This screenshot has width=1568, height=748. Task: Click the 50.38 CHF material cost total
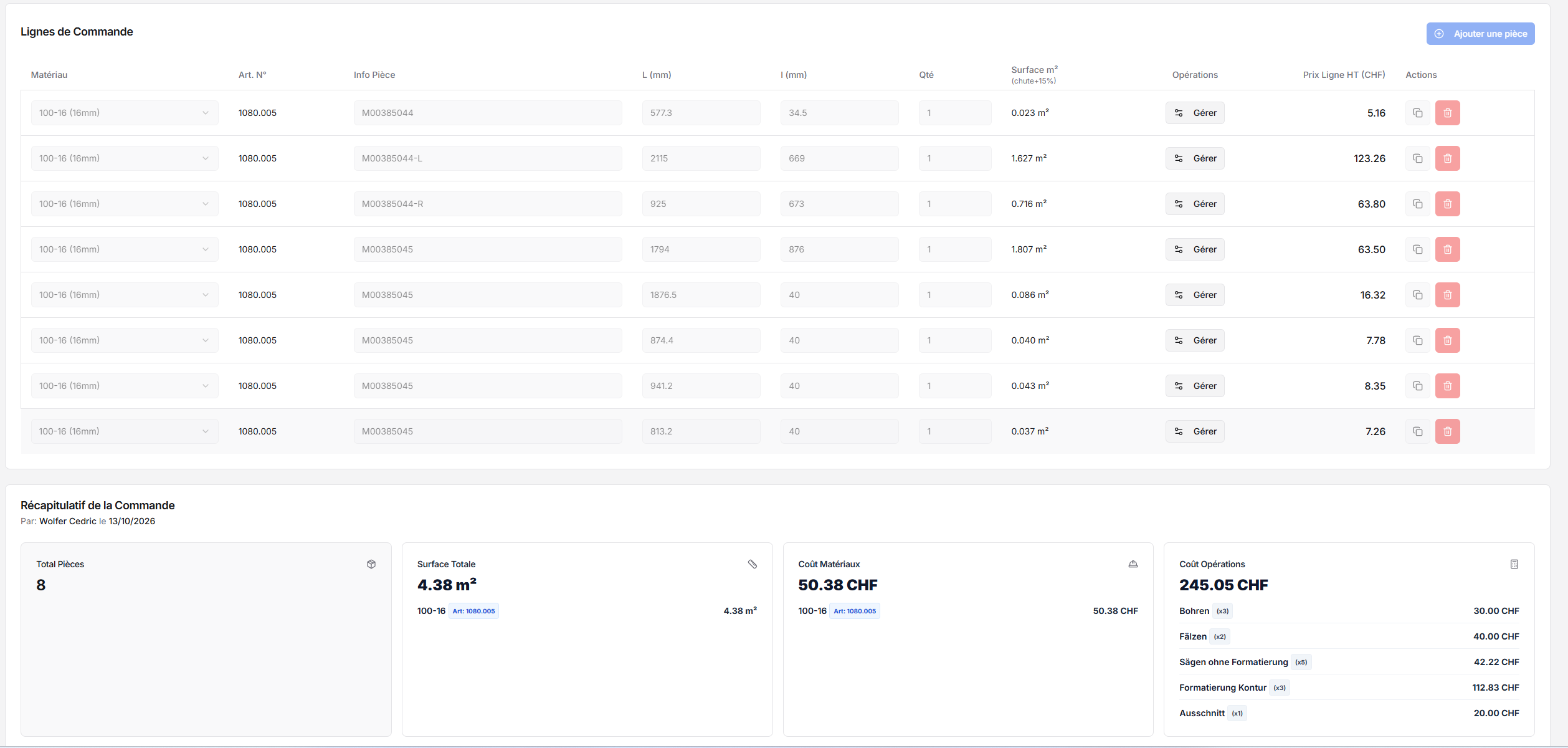tap(837, 585)
